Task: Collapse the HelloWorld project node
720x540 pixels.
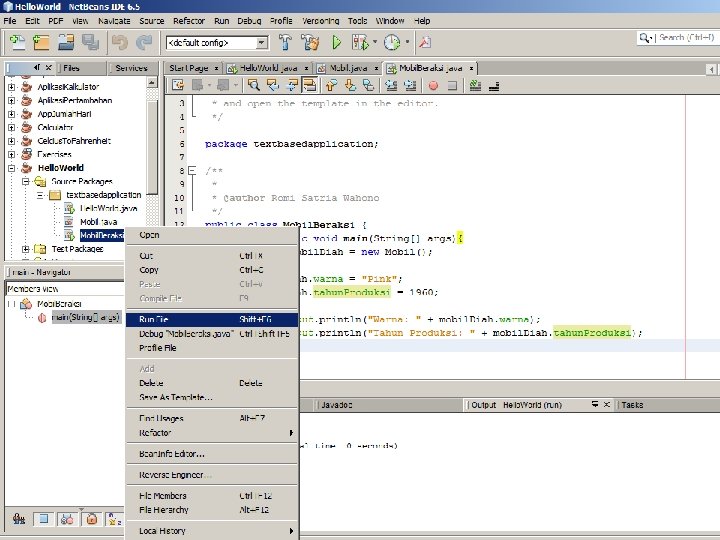Action: [x=12, y=168]
